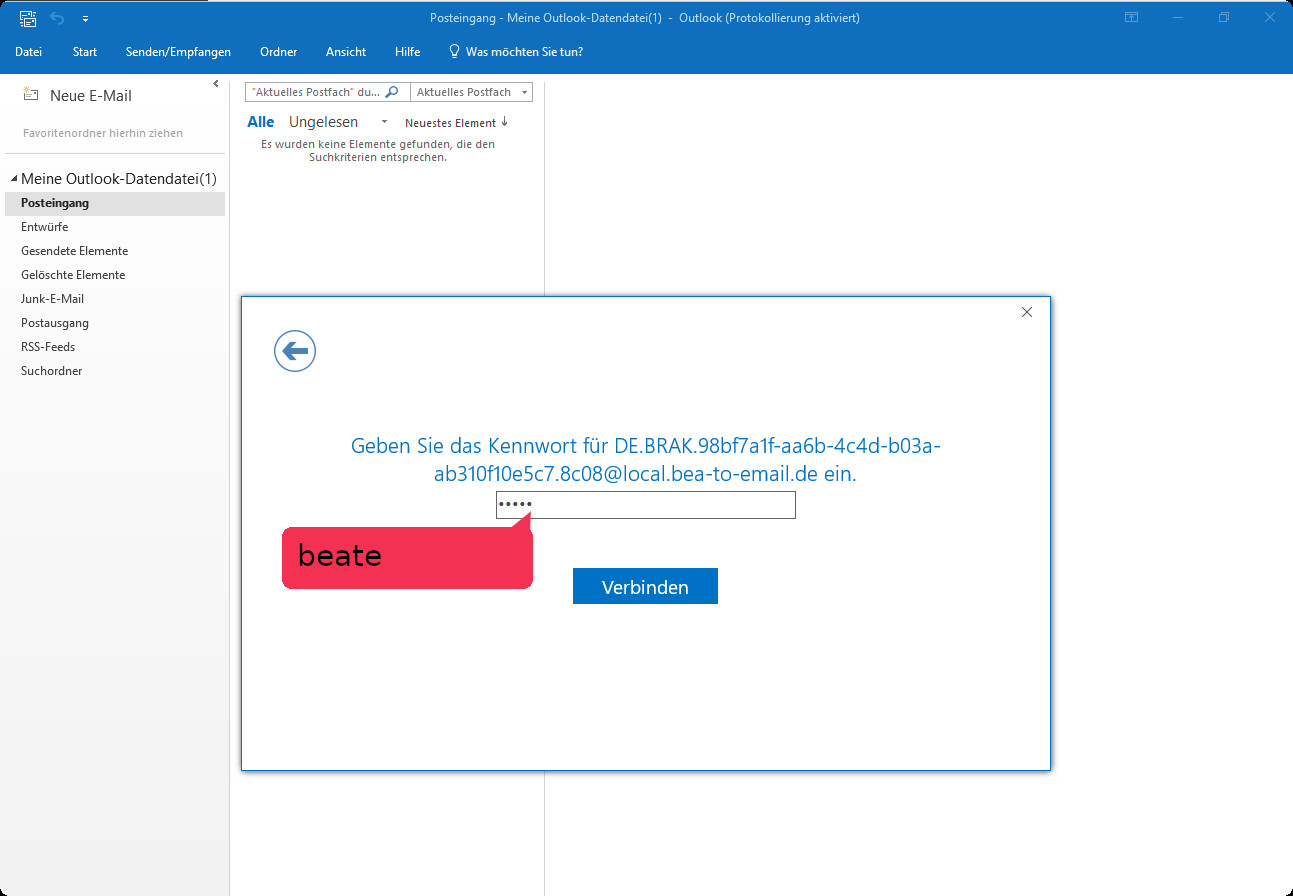Select the Posteingang folder
The width and height of the screenshot is (1293, 896).
tap(115, 203)
